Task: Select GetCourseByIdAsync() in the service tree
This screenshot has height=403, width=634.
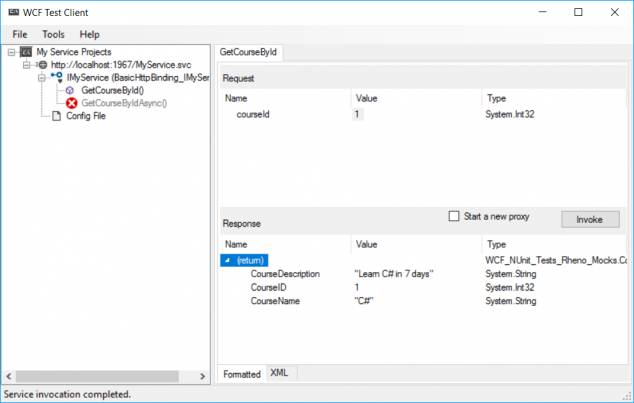Action: tap(124, 103)
